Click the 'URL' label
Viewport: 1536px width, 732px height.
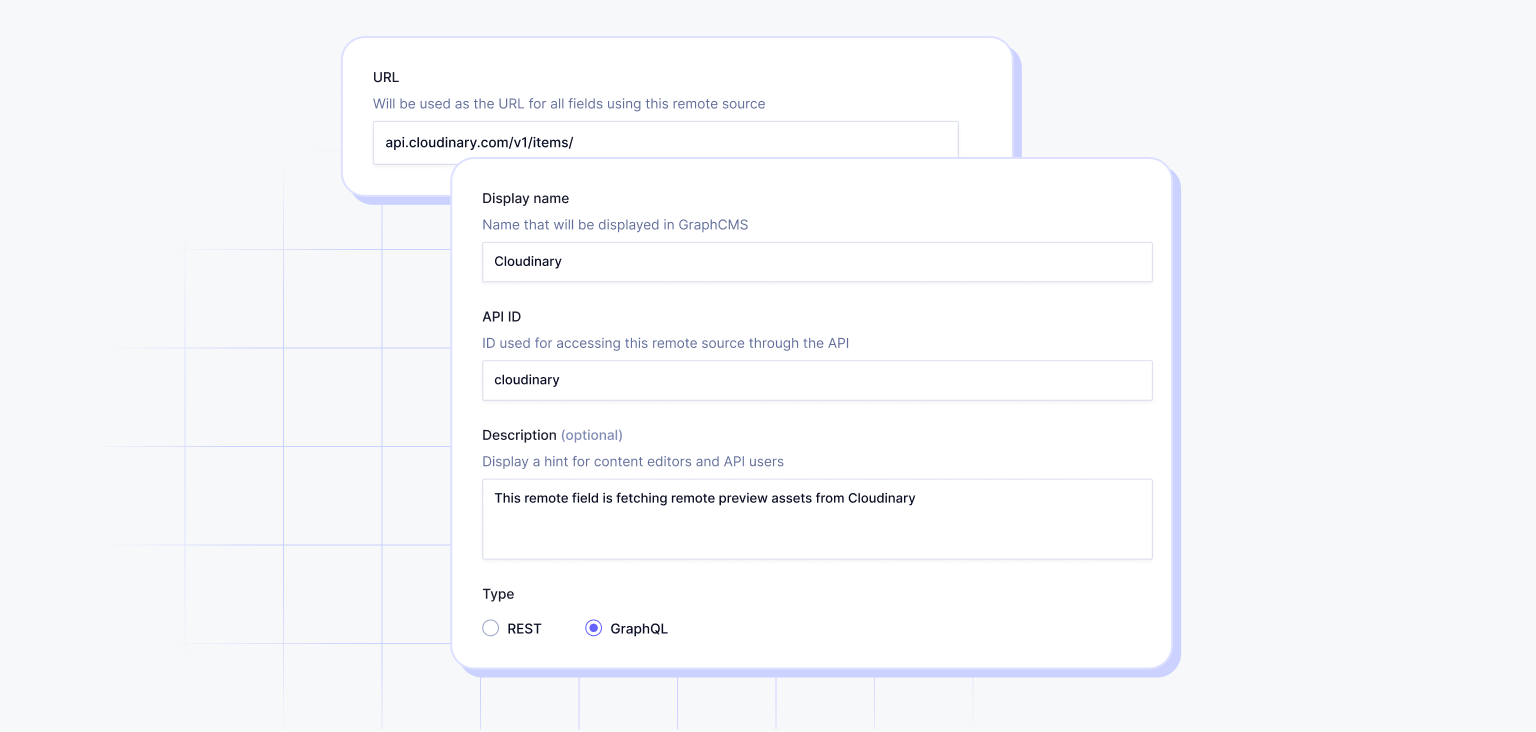tap(386, 77)
